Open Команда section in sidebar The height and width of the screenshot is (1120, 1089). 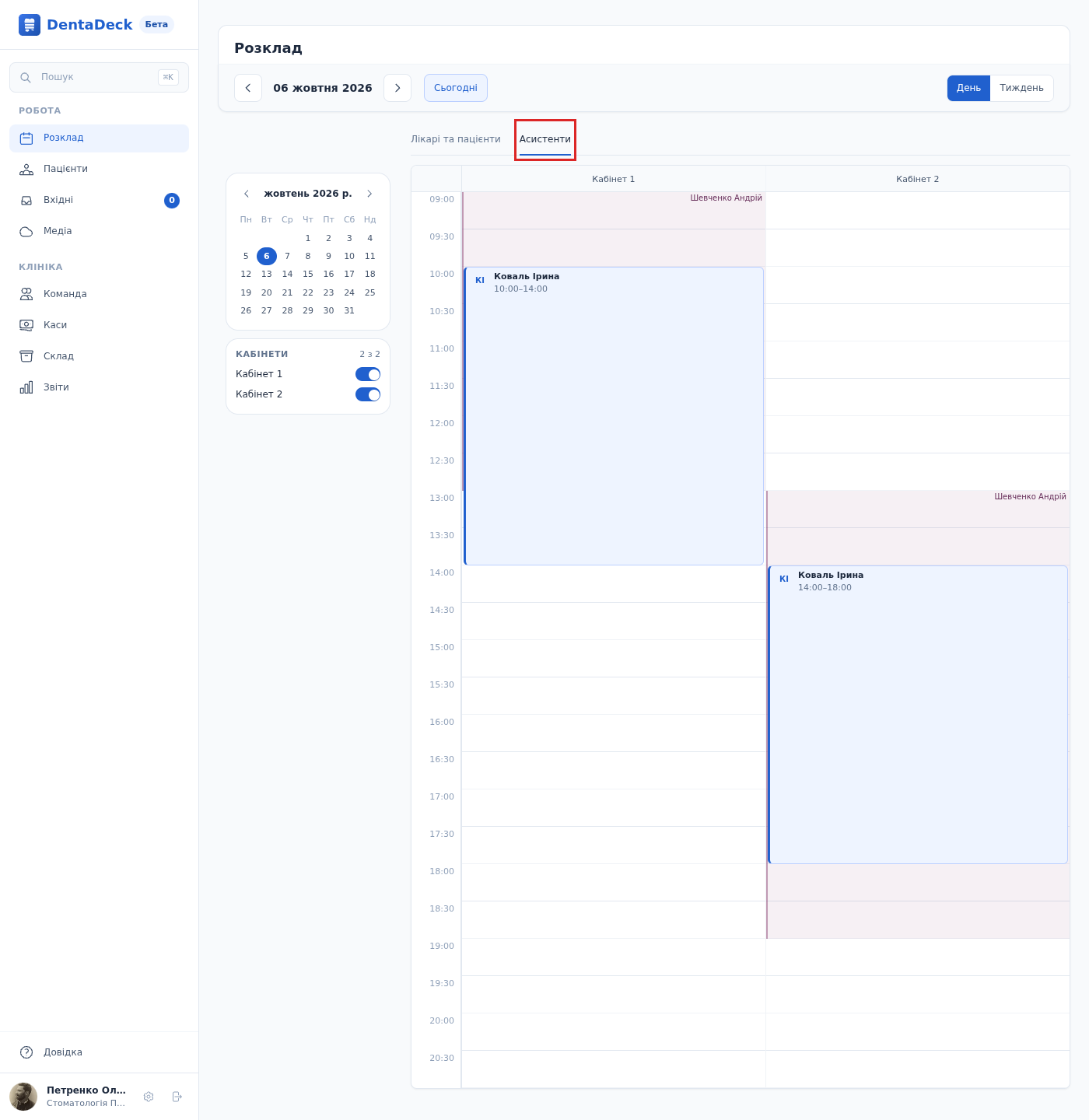99,294
